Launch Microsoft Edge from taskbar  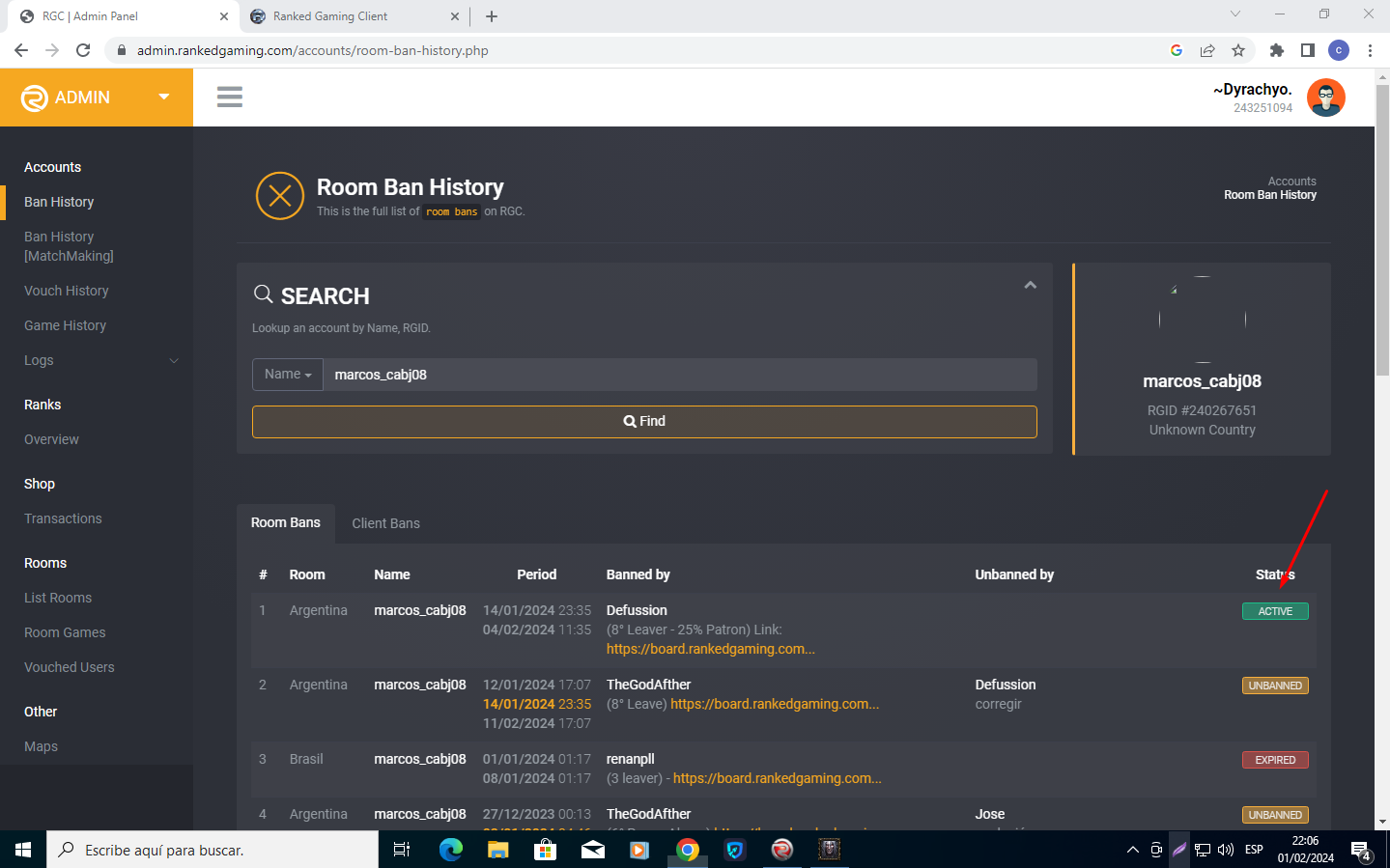pyautogui.click(x=451, y=850)
